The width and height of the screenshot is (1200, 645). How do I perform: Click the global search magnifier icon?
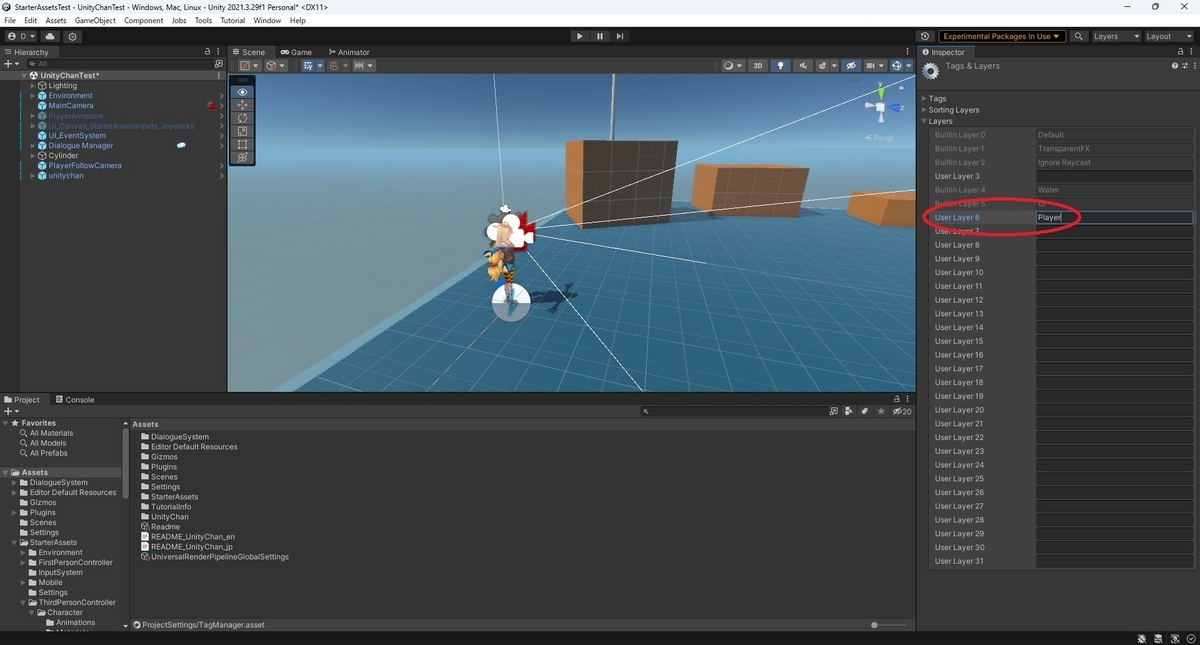1079,36
